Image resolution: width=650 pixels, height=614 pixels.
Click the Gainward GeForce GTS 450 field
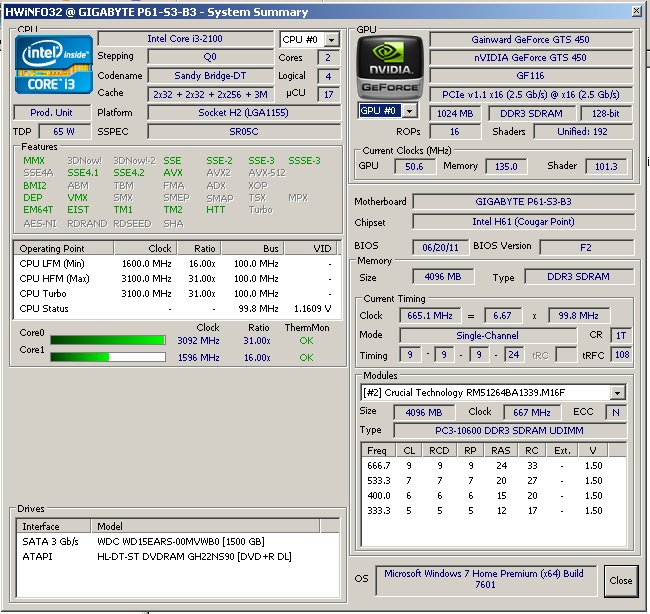point(530,40)
